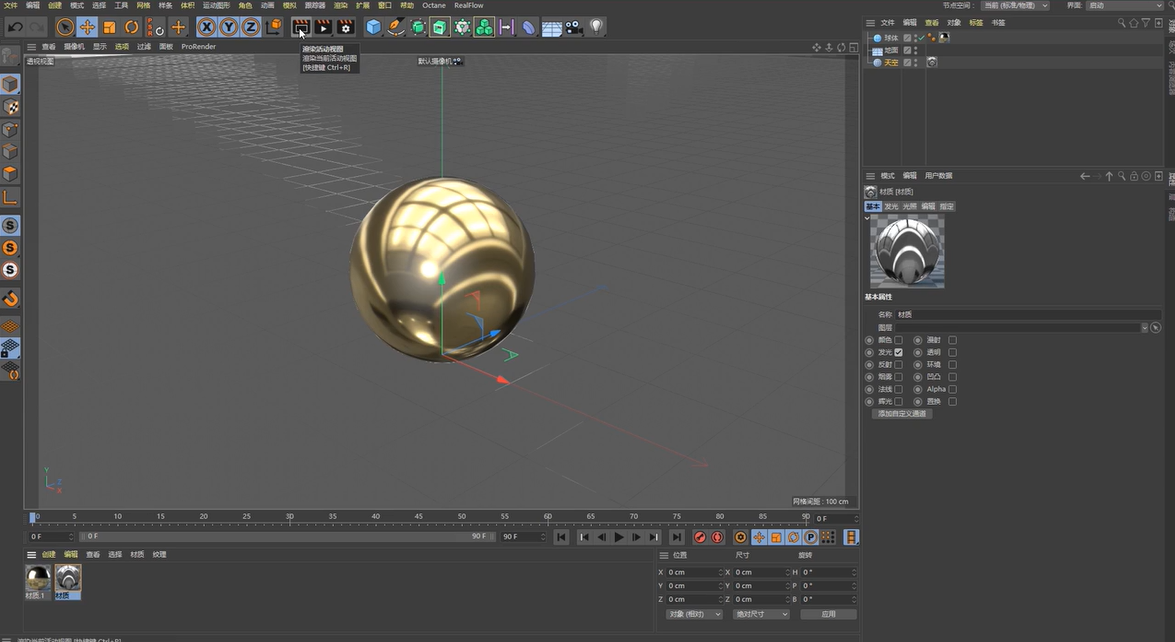This screenshot has width=1175, height=642.
Task: Open the 图层 layer dropdown arrow
Action: click(x=1144, y=327)
